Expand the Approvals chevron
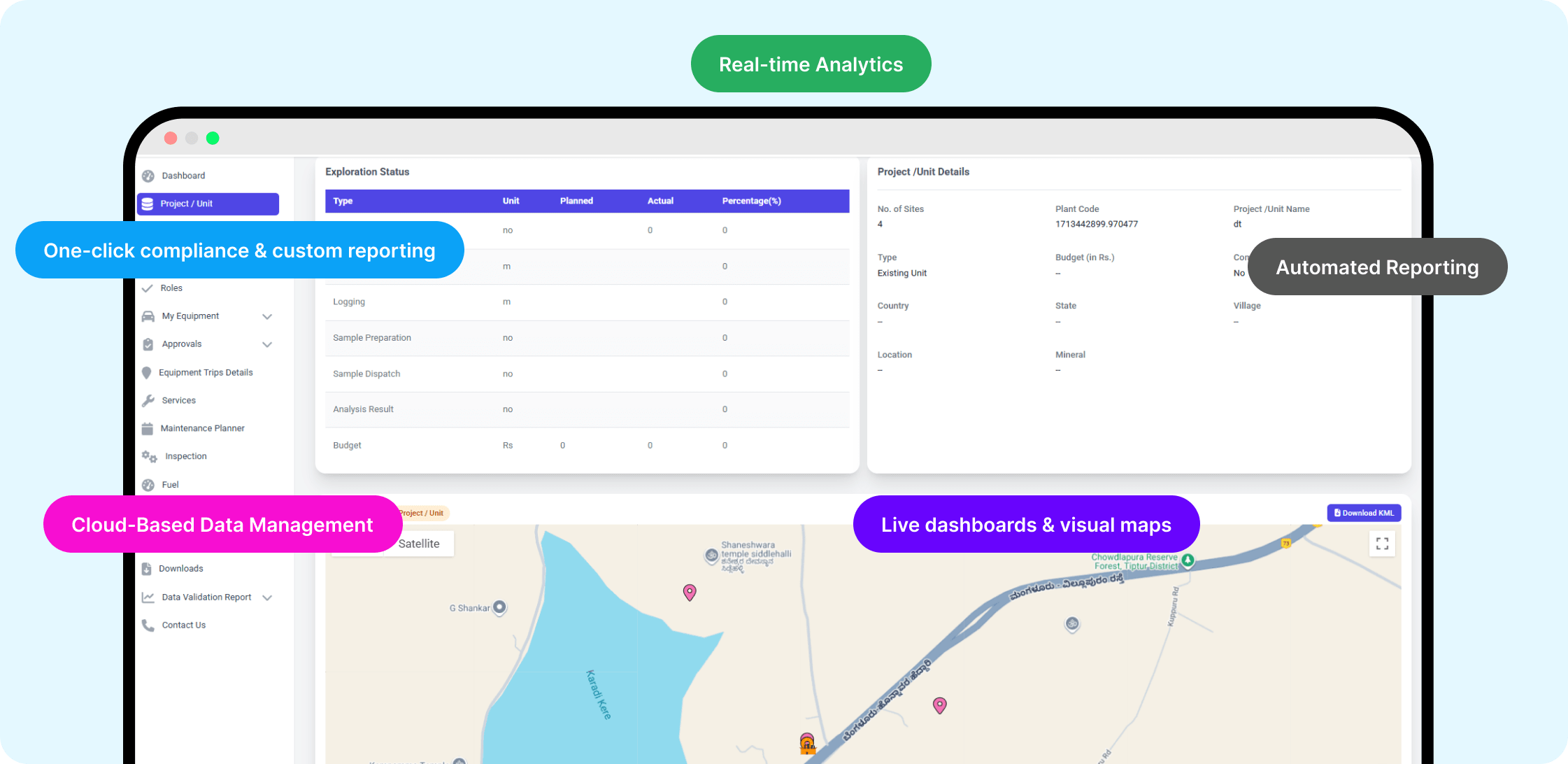The height and width of the screenshot is (764, 1568). tap(267, 345)
